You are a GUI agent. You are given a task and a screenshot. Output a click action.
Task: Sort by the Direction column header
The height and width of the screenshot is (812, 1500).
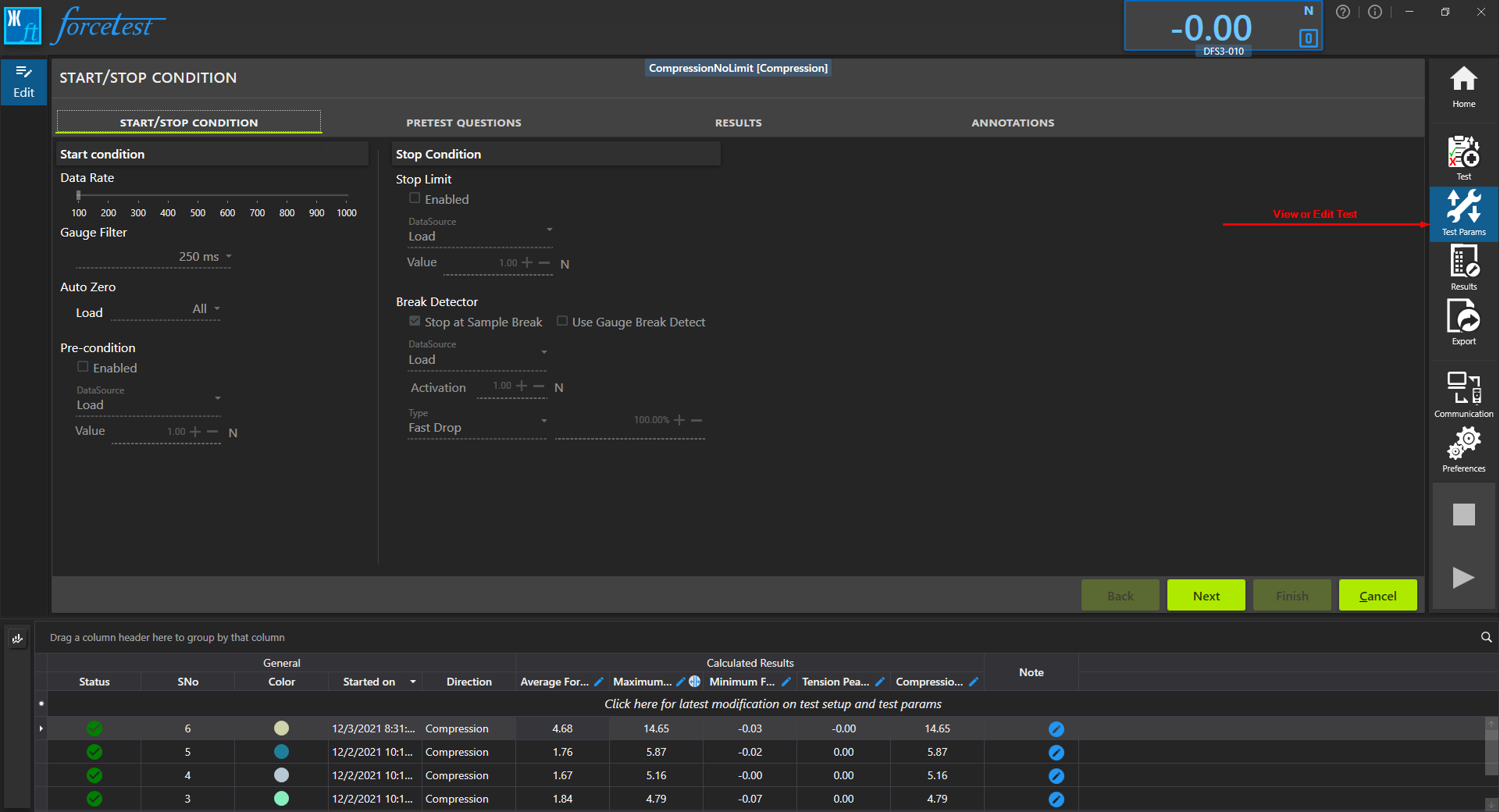[x=469, y=682]
